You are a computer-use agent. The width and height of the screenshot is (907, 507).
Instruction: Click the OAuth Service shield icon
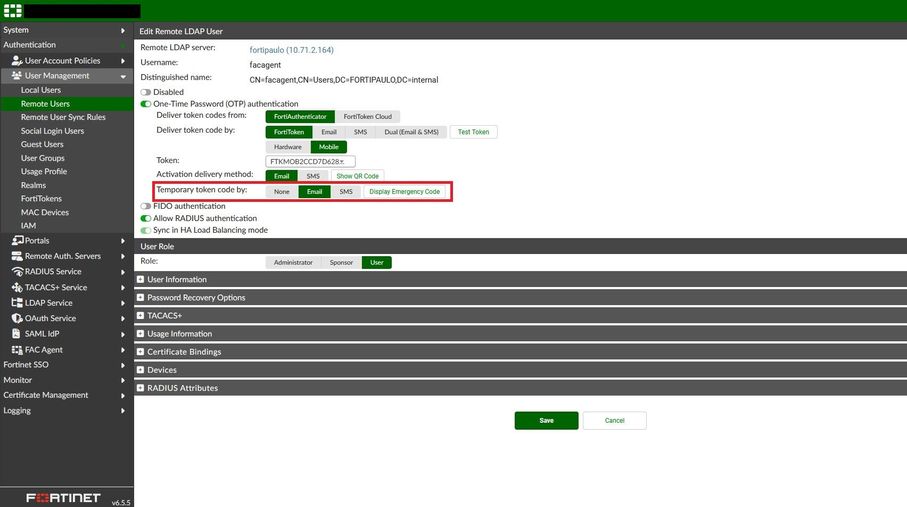pos(17,318)
